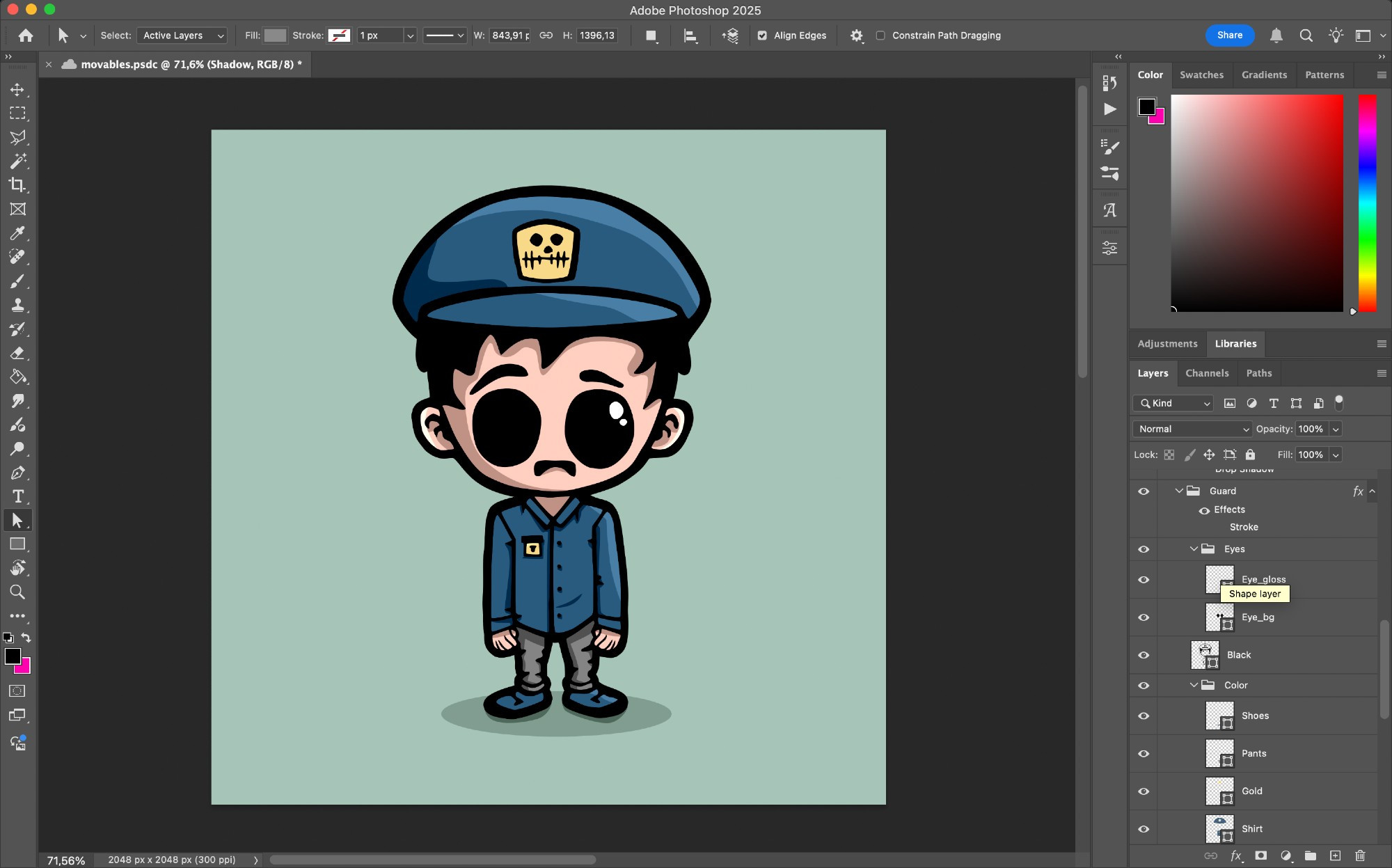Open the stroke width dropdown
The height and width of the screenshot is (868, 1392).
coord(410,35)
